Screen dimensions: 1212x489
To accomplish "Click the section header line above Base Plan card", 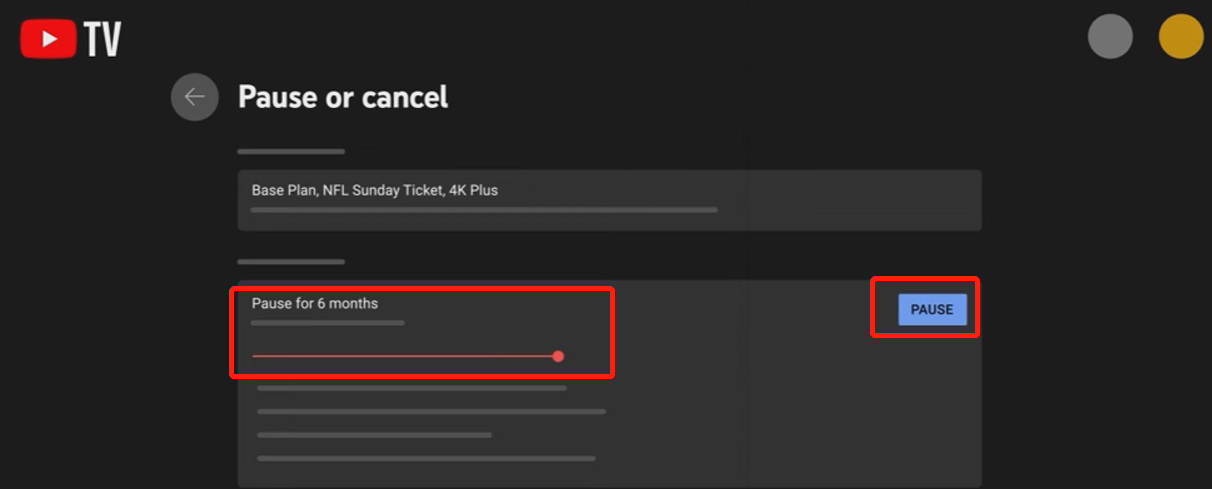I will coord(291,152).
